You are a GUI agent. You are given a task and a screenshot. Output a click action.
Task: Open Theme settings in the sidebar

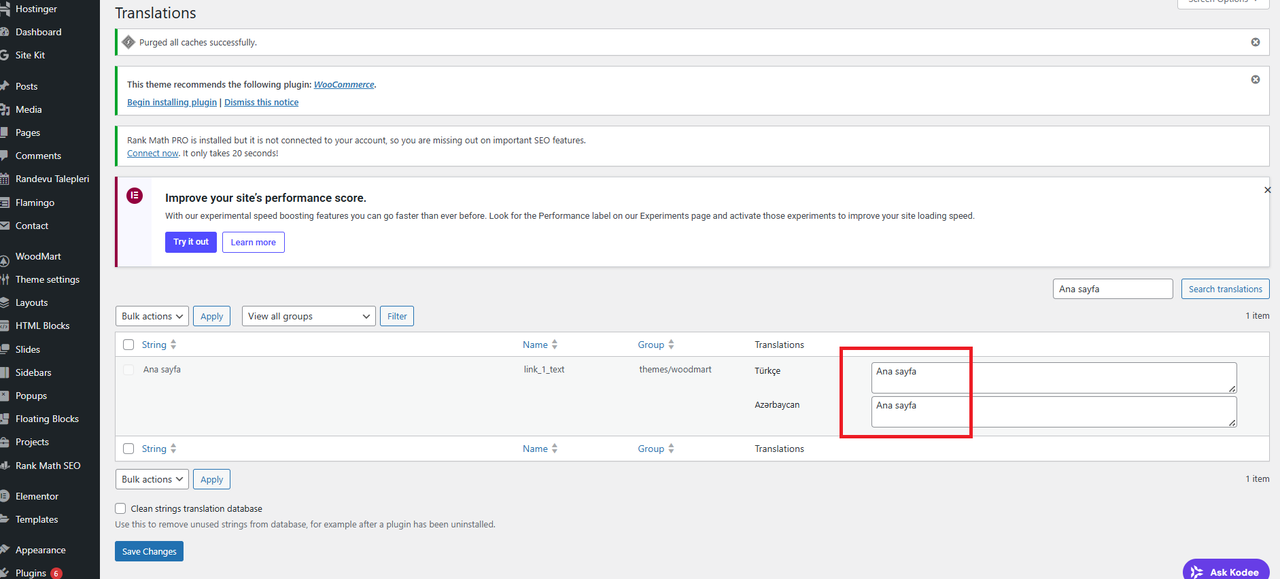coord(47,279)
